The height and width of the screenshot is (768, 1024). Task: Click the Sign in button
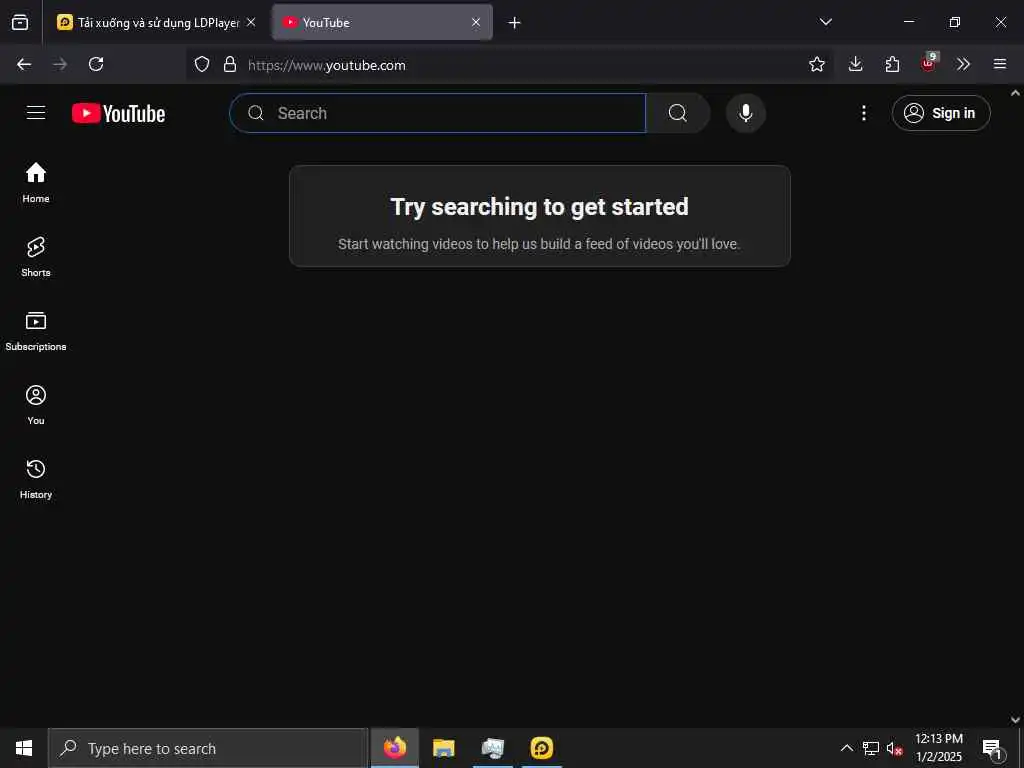tap(941, 113)
